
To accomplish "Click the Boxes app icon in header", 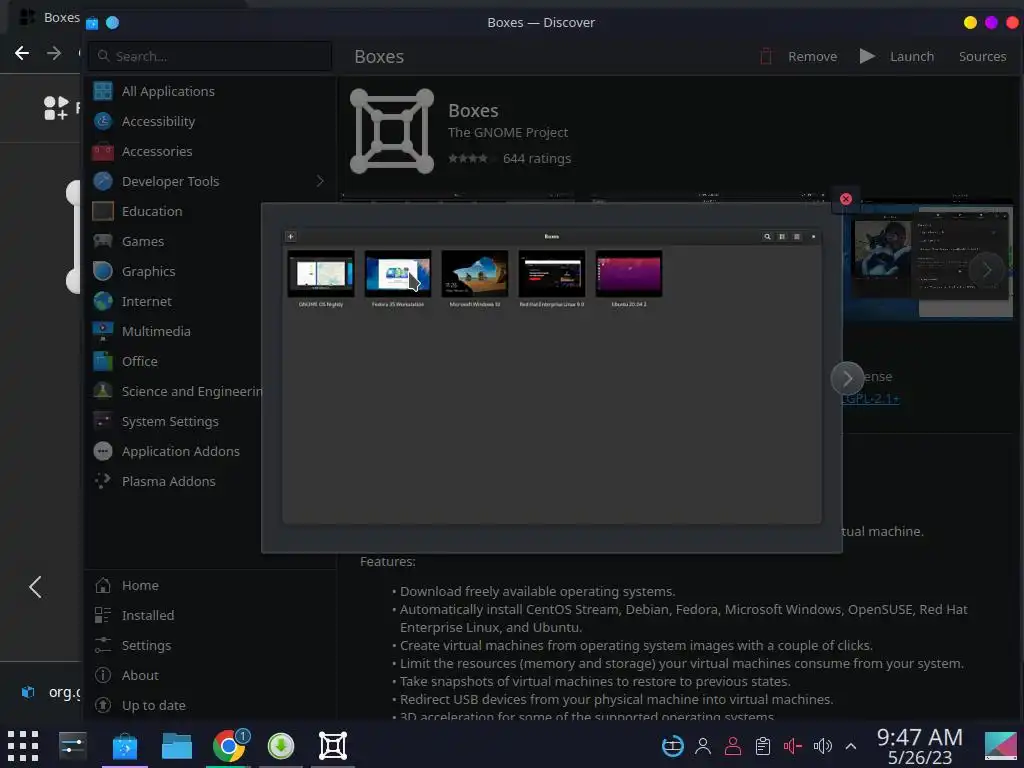I will (392, 131).
